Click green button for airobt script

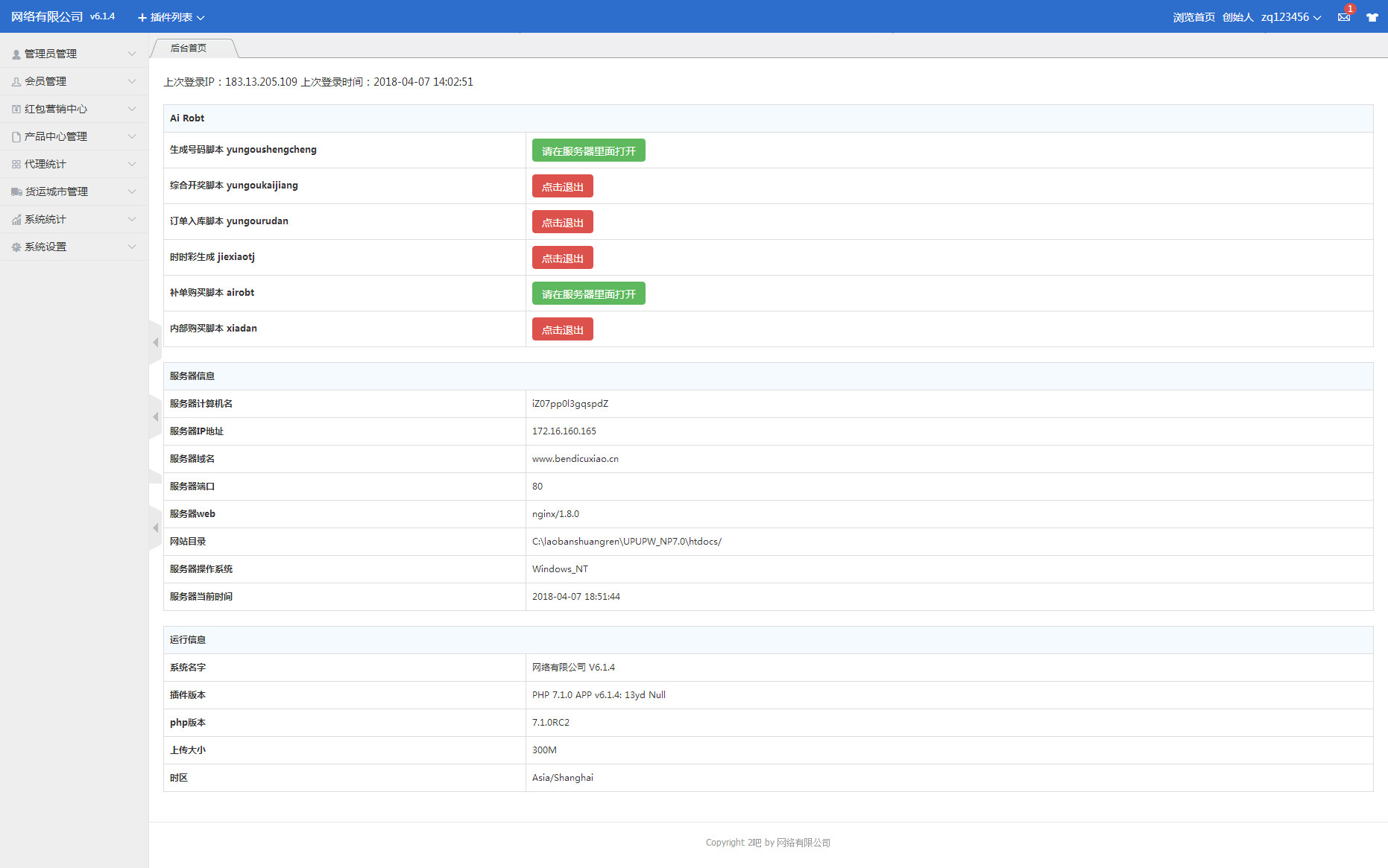click(588, 294)
